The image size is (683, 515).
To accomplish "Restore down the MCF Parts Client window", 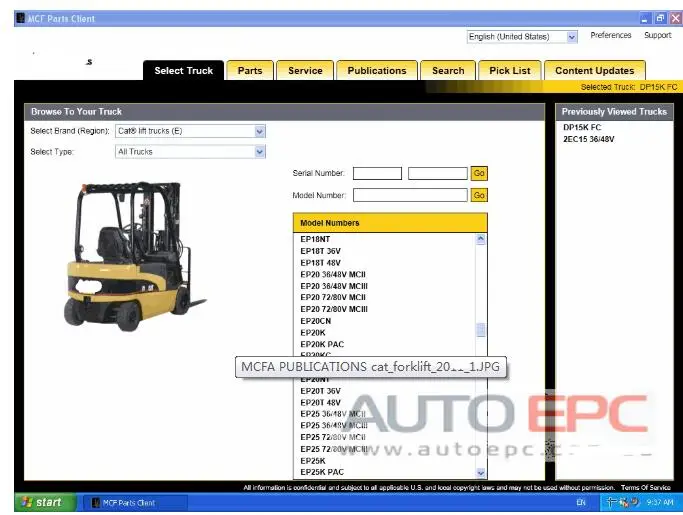I will tap(660, 18).
